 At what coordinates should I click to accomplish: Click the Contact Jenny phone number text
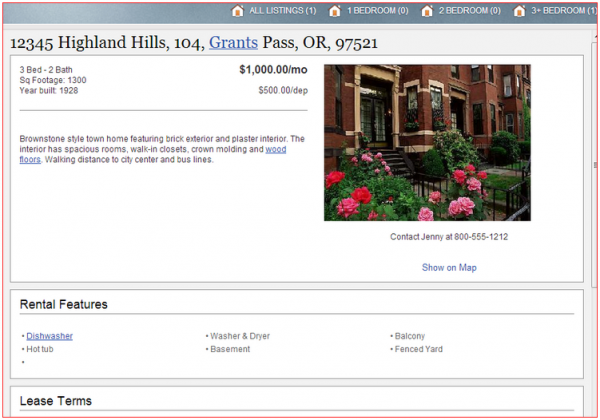coord(449,237)
